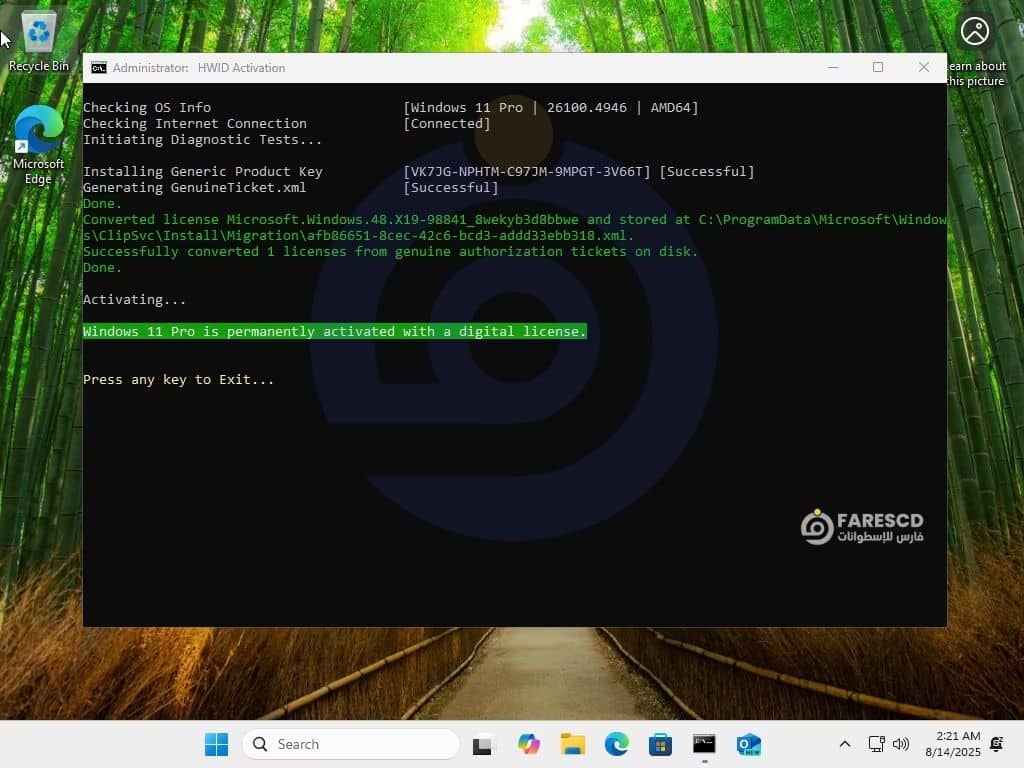This screenshot has width=1024, height=768.
Task: Launch Copilot from the taskbar
Action: [528, 744]
